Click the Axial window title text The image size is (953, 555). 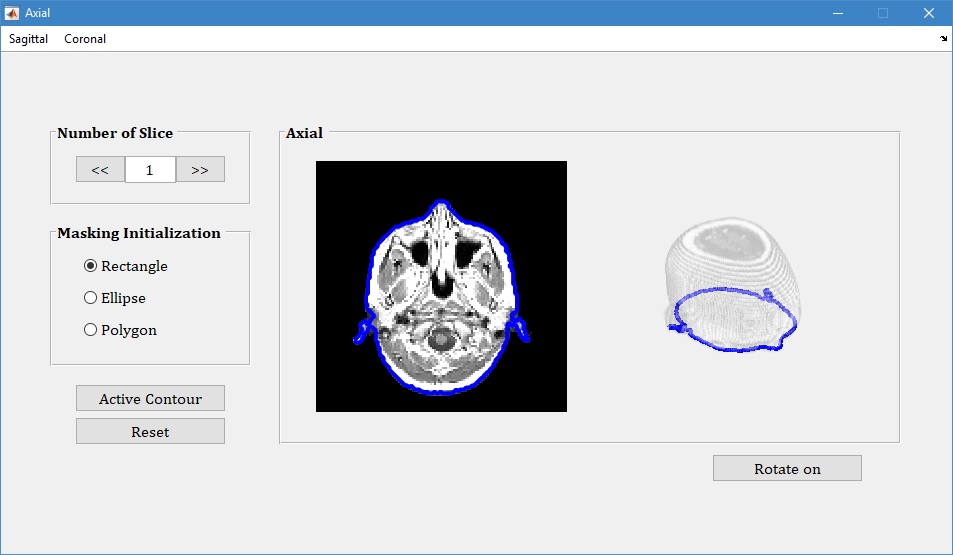[38, 13]
